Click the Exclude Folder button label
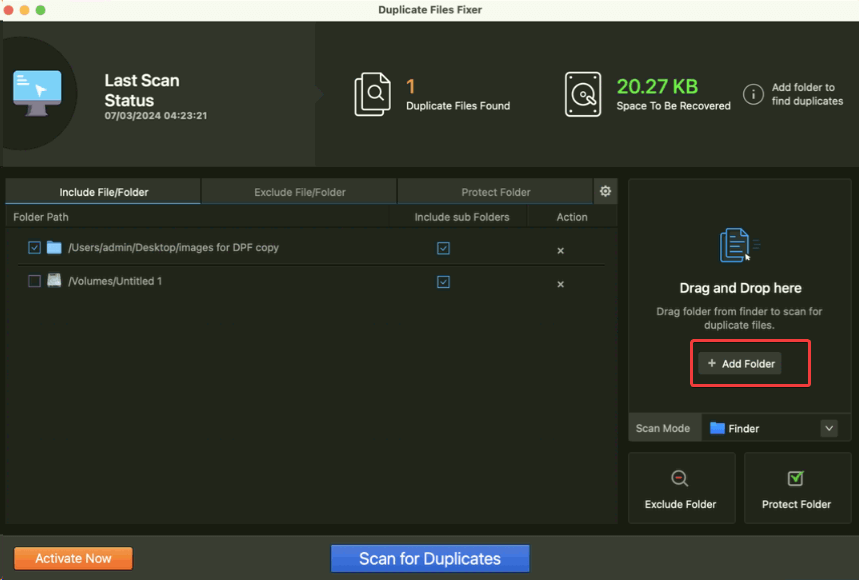Viewport: 859px width, 580px height. (680, 504)
